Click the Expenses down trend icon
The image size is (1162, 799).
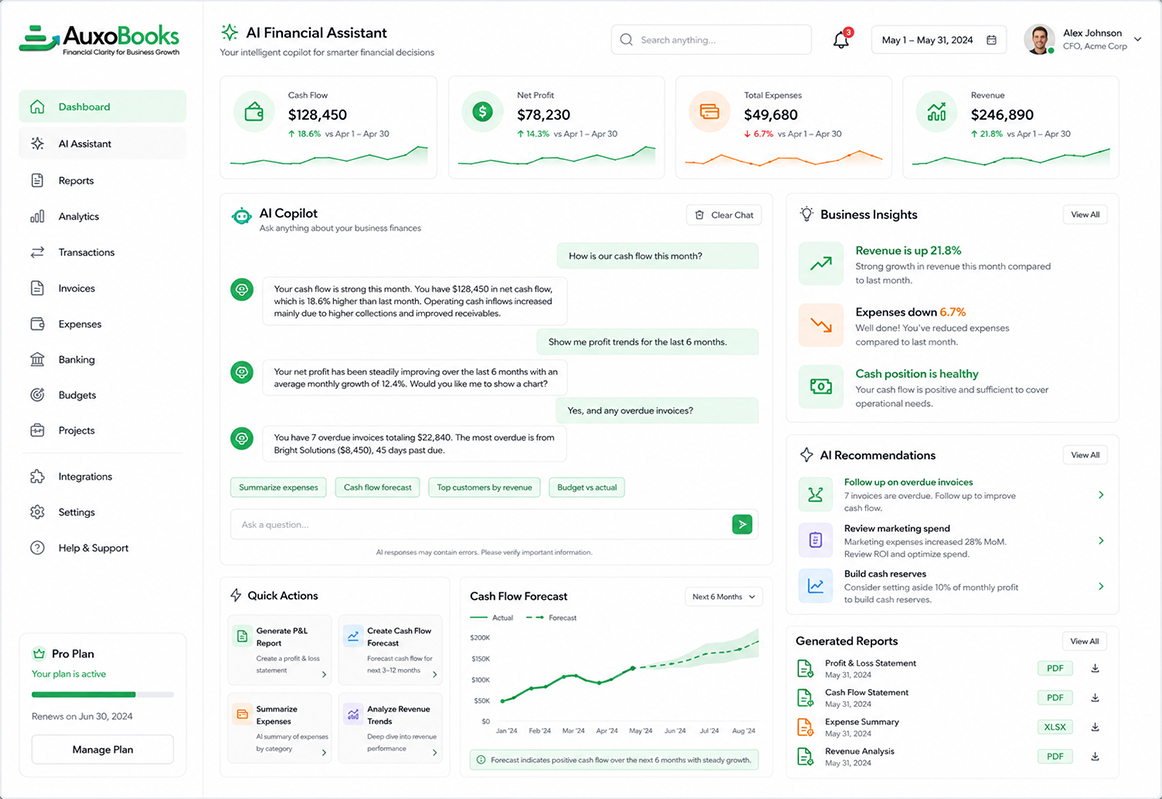821,325
